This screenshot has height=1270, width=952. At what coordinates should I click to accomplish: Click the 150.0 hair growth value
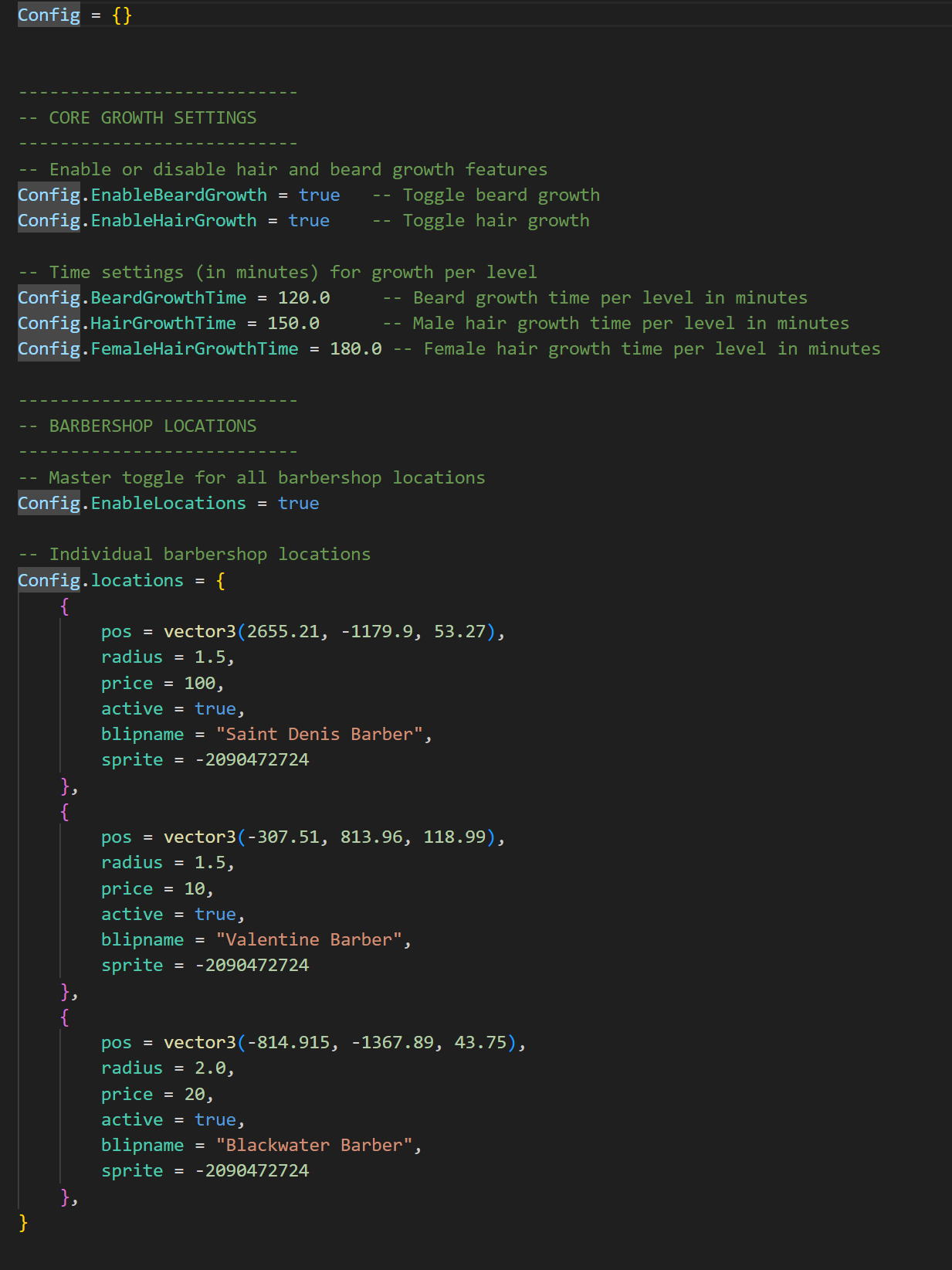pyautogui.click(x=293, y=323)
